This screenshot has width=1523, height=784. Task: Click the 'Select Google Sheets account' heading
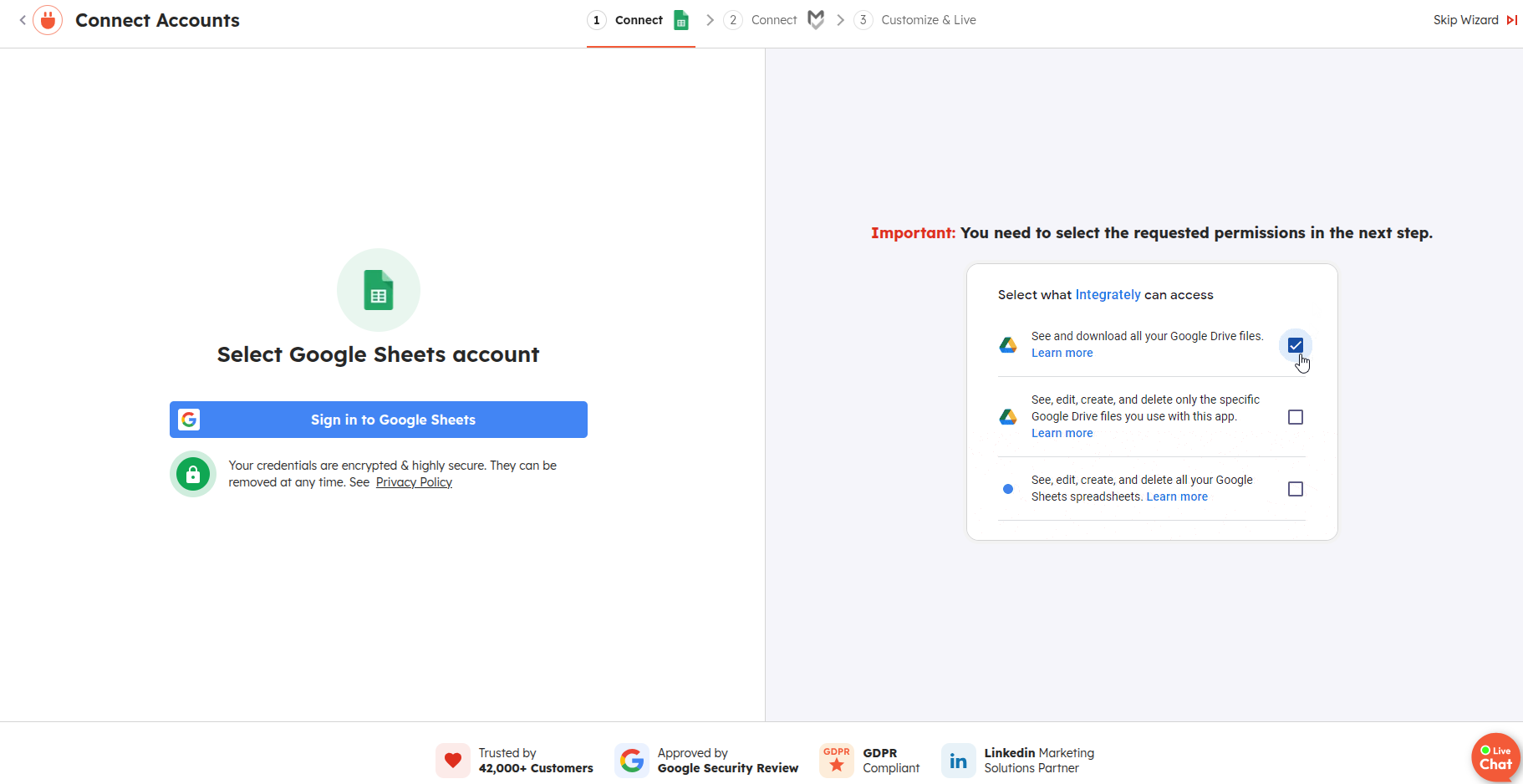coord(379,354)
